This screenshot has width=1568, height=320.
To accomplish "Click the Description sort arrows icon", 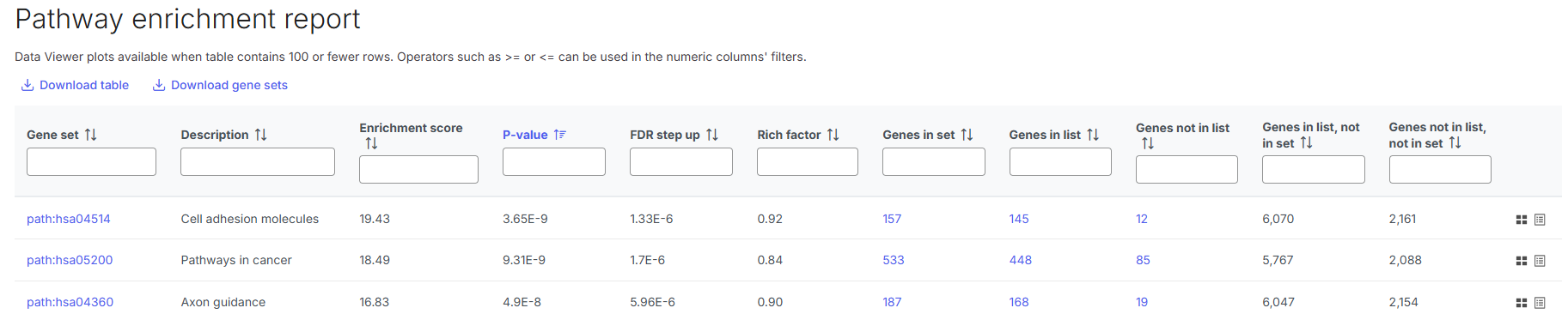I will 260,135.
